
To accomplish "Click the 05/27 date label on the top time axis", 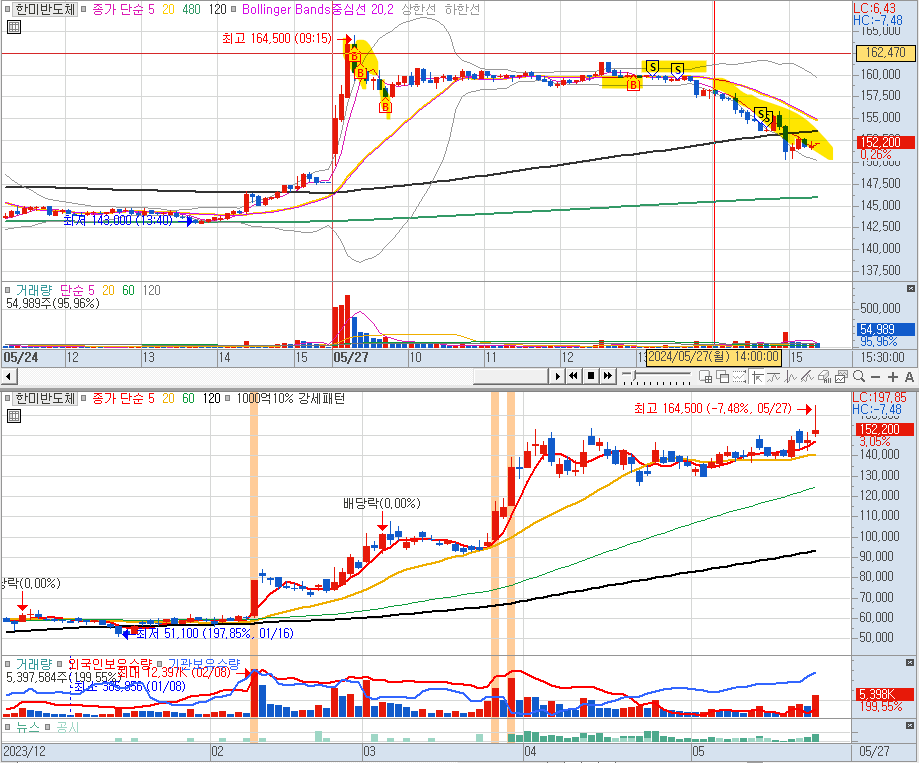I will (x=350, y=357).
